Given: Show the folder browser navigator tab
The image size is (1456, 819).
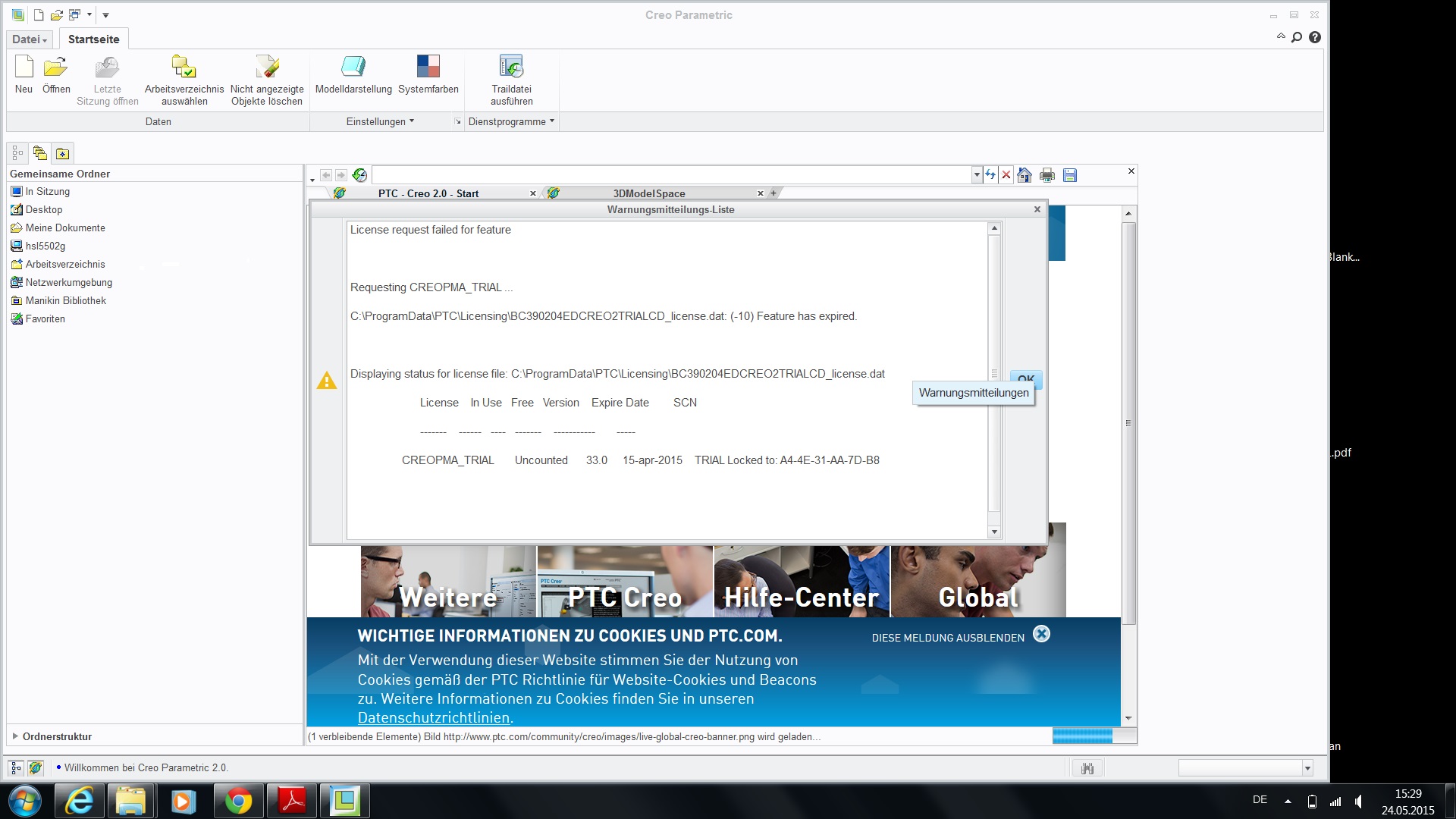Looking at the screenshot, I should coord(40,153).
